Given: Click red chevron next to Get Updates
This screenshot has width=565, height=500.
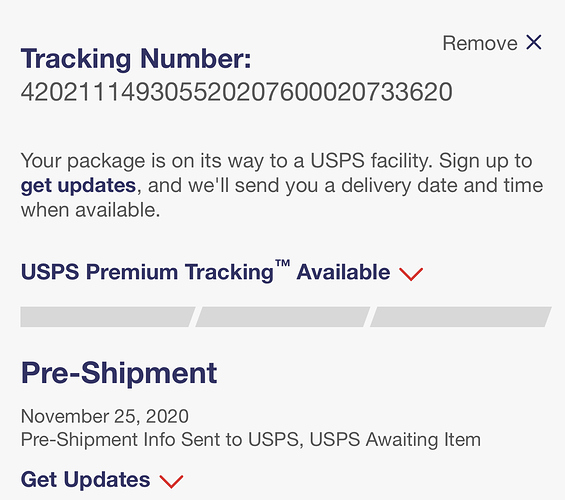Looking at the screenshot, I should pyautogui.click(x=172, y=481).
